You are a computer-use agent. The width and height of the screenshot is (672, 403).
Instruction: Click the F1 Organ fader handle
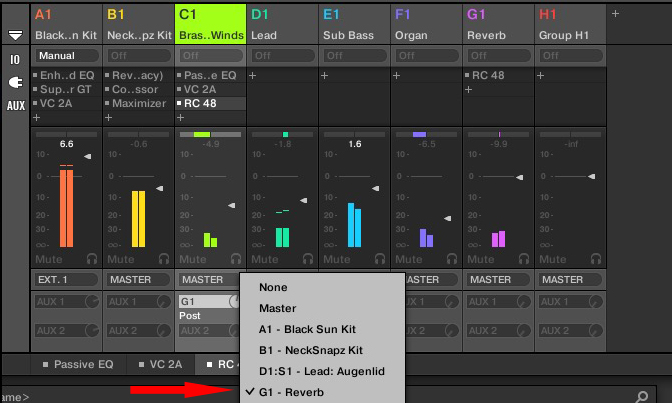447,219
